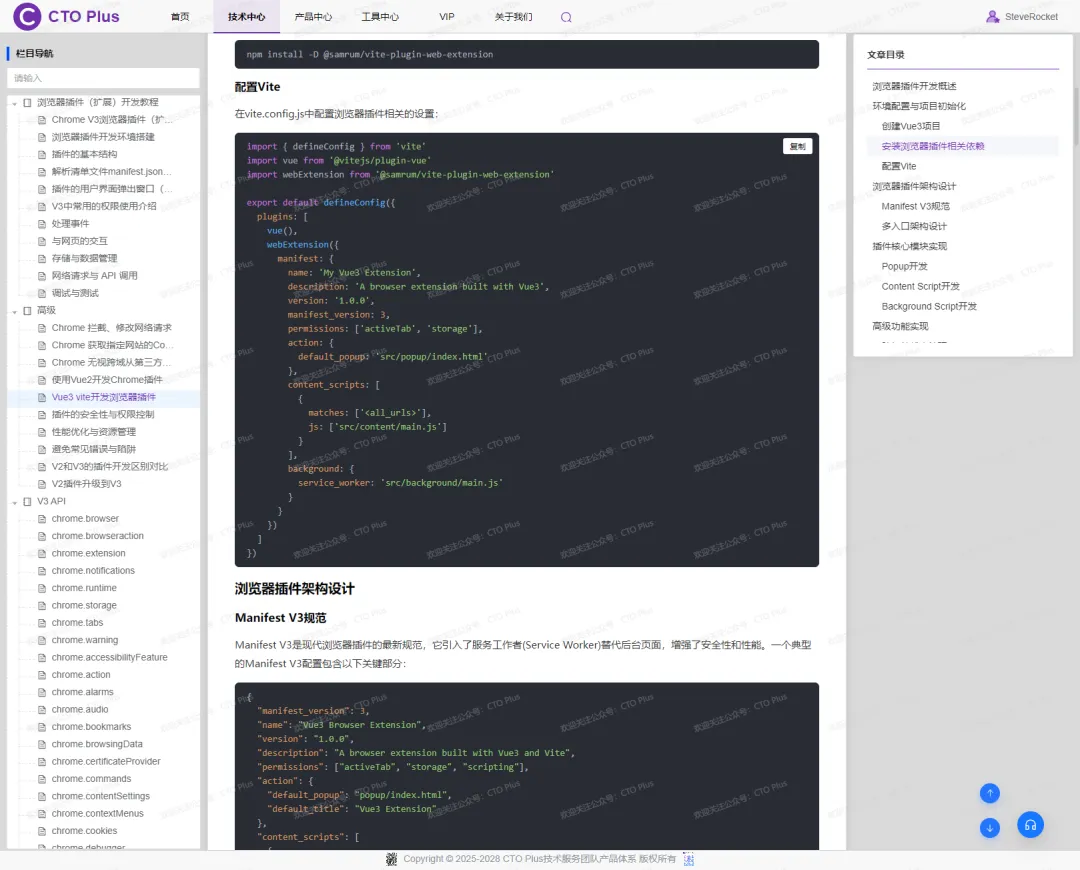Open chrome.action tree item

[x=81, y=675]
